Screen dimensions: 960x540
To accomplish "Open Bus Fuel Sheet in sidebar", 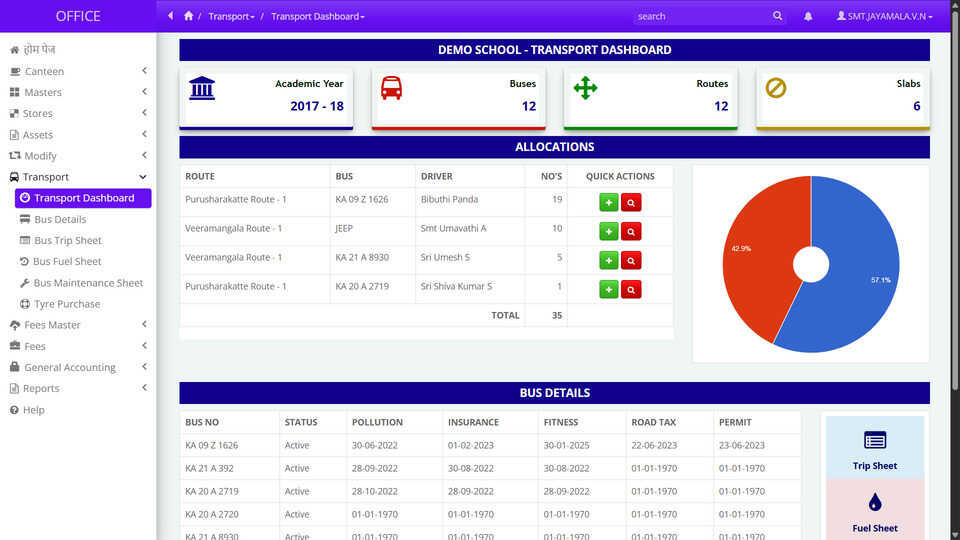I will 67,261.
